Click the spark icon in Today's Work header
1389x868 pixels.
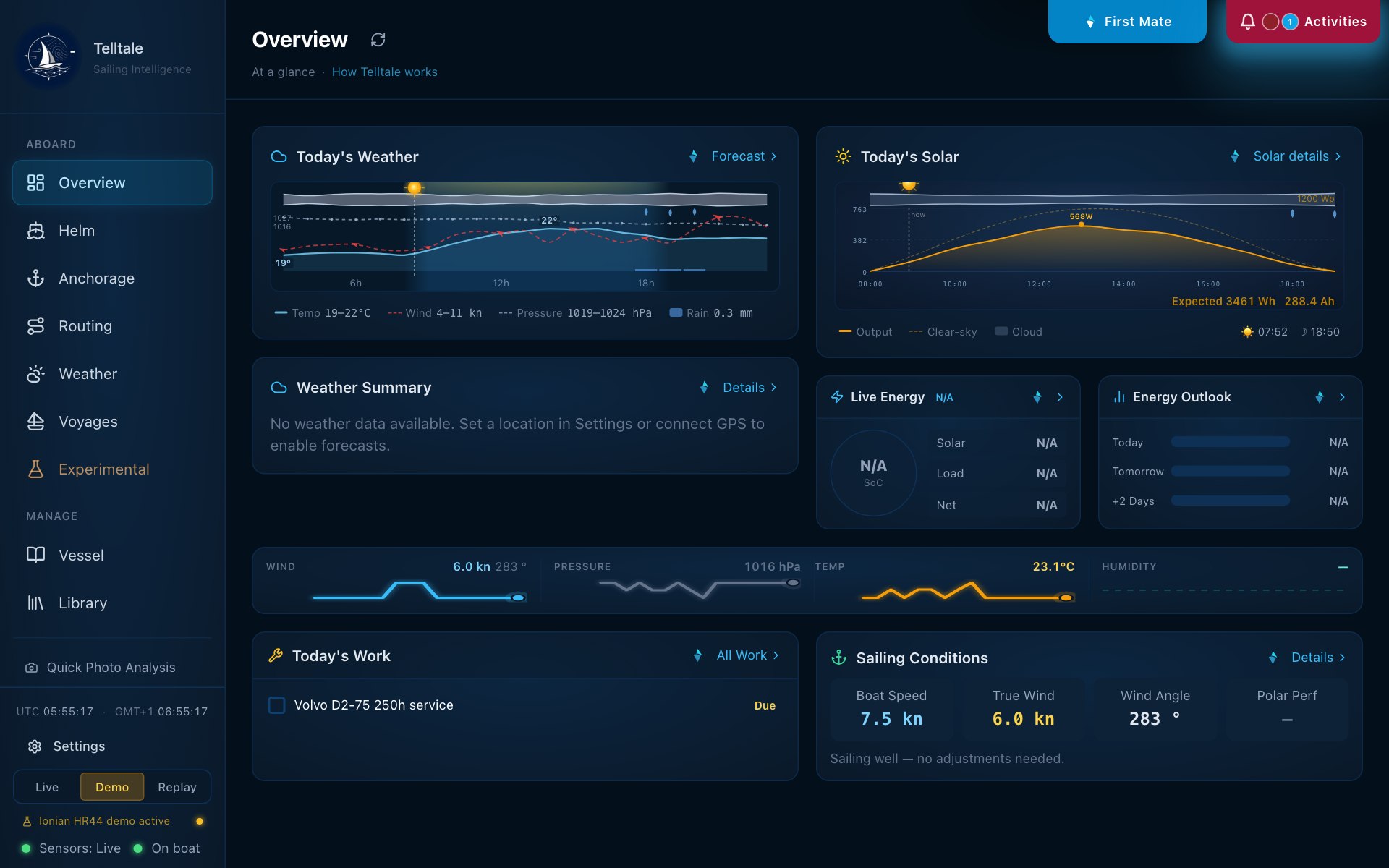tap(697, 655)
